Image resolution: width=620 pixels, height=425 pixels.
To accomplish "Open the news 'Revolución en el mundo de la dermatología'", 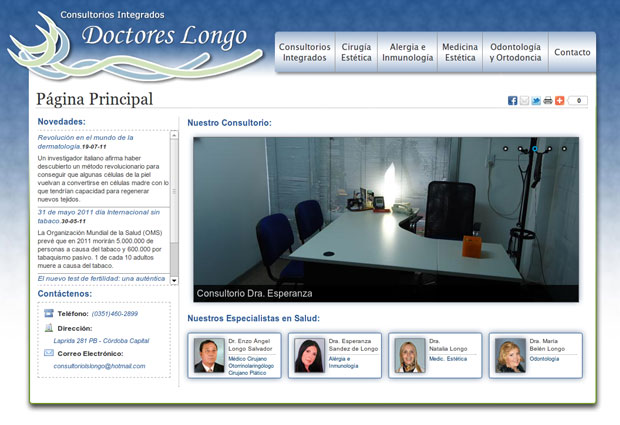I will pos(85,142).
